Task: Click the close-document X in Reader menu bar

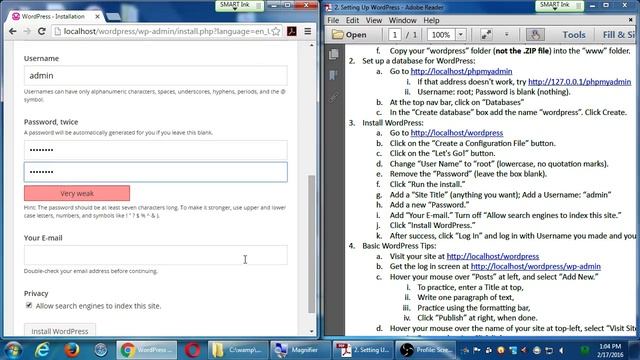Action: 631,20
